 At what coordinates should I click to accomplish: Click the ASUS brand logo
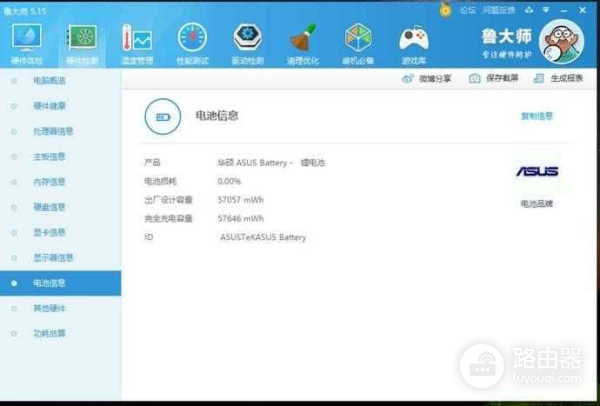click(x=537, y=171)
